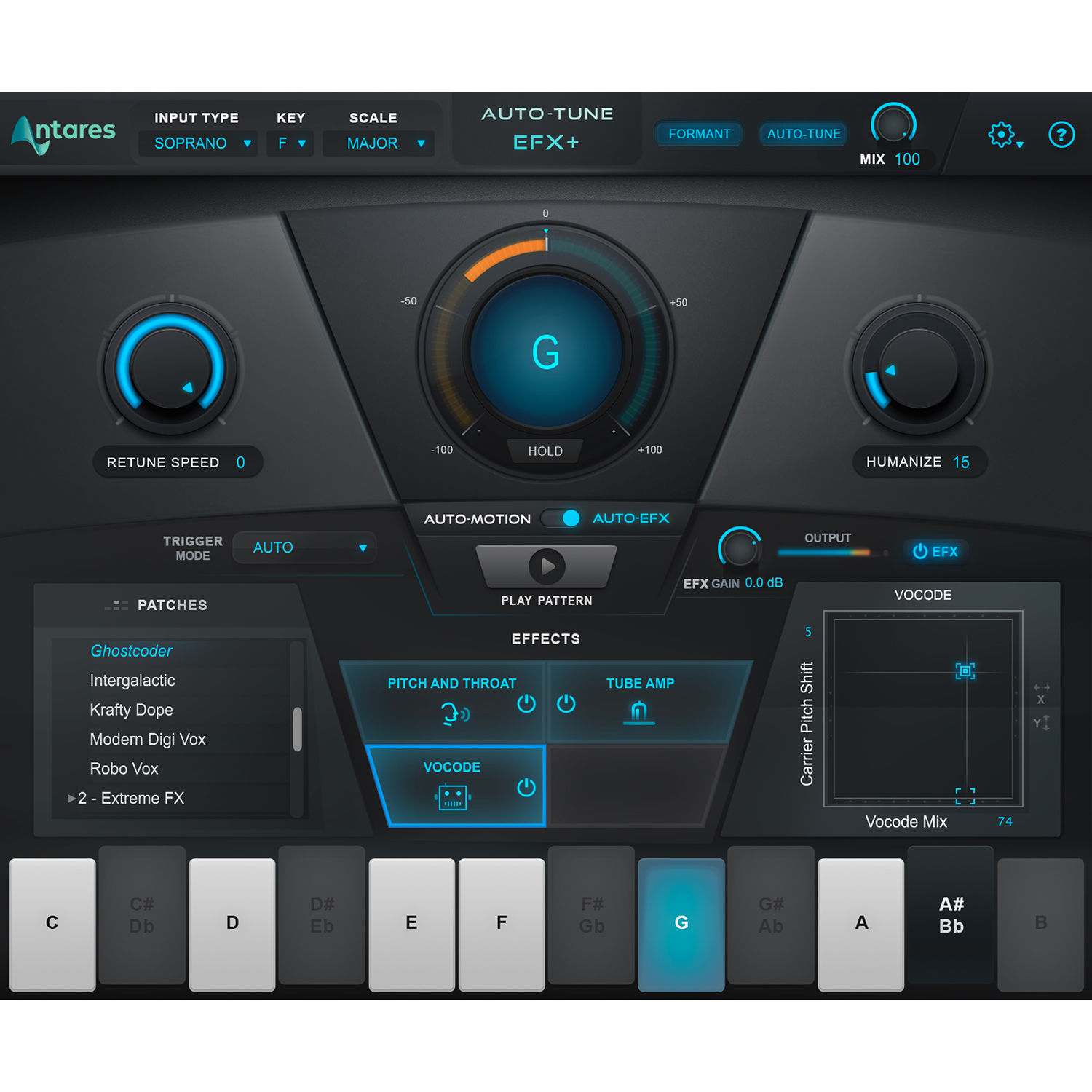Click the XY pad crosshair handle
The height and width of the screenshot is (1092, 1092).
coord(965,671)
